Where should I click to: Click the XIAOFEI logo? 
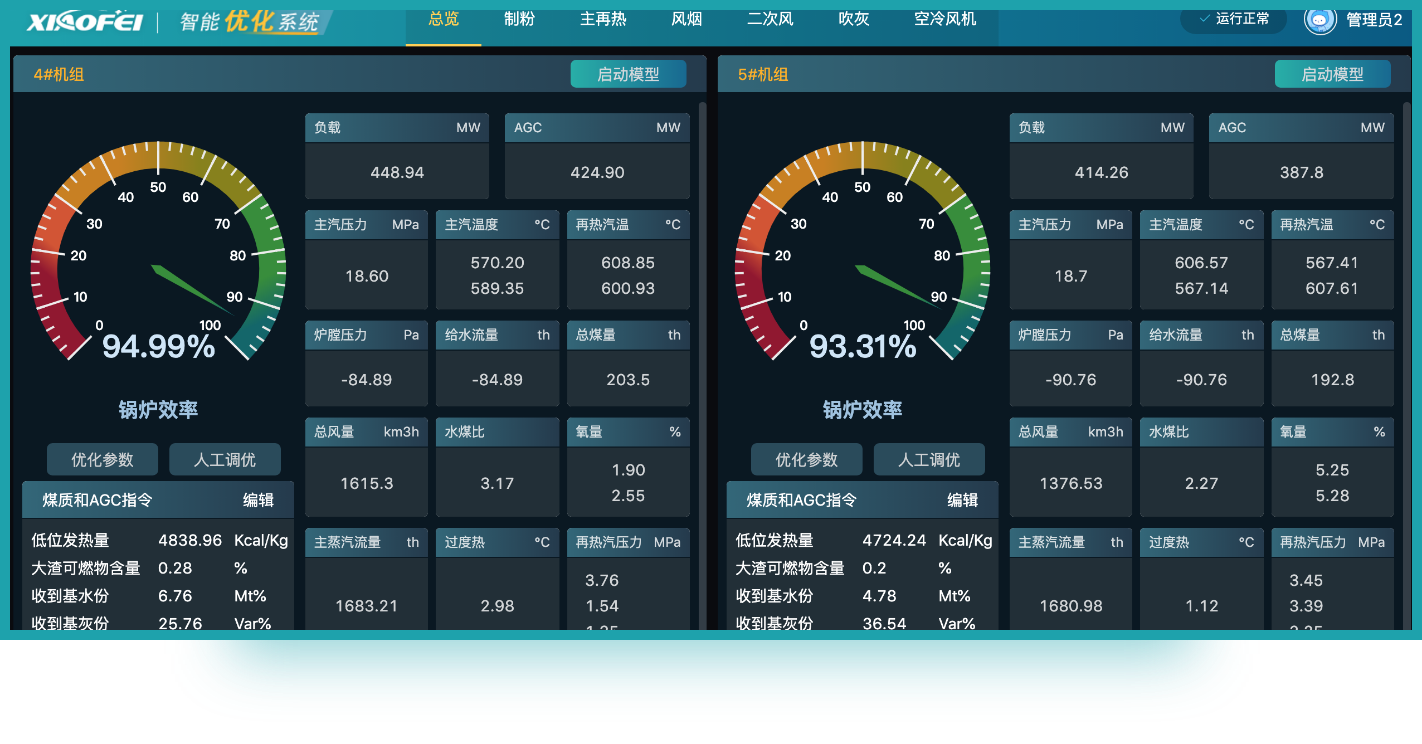click(x=85, y=22)
